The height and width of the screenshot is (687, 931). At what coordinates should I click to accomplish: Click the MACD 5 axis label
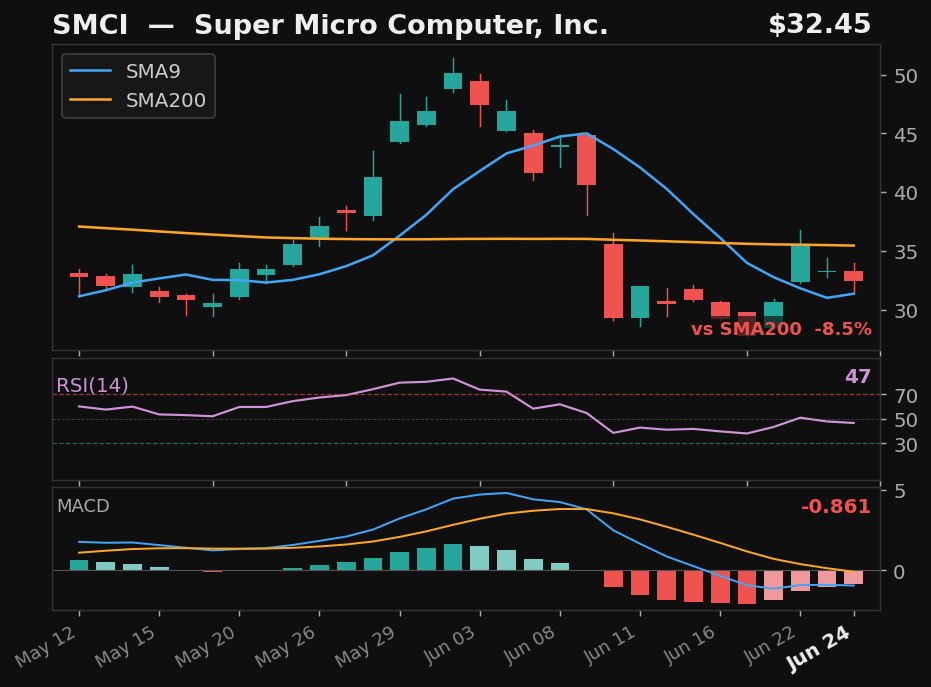click(x=900, y=492)
